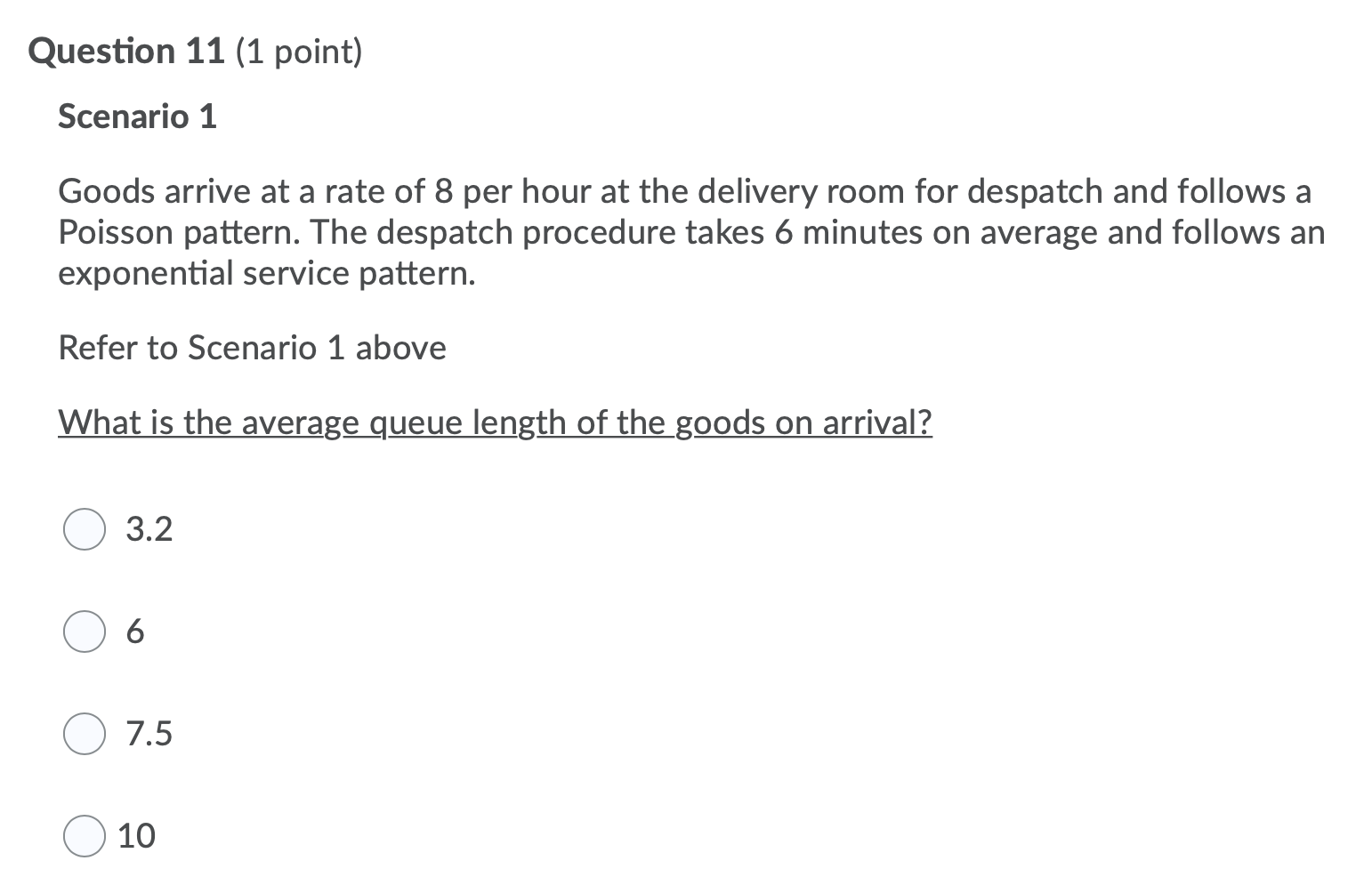
Task: Click the answer label 6
Action: point(134,632)
